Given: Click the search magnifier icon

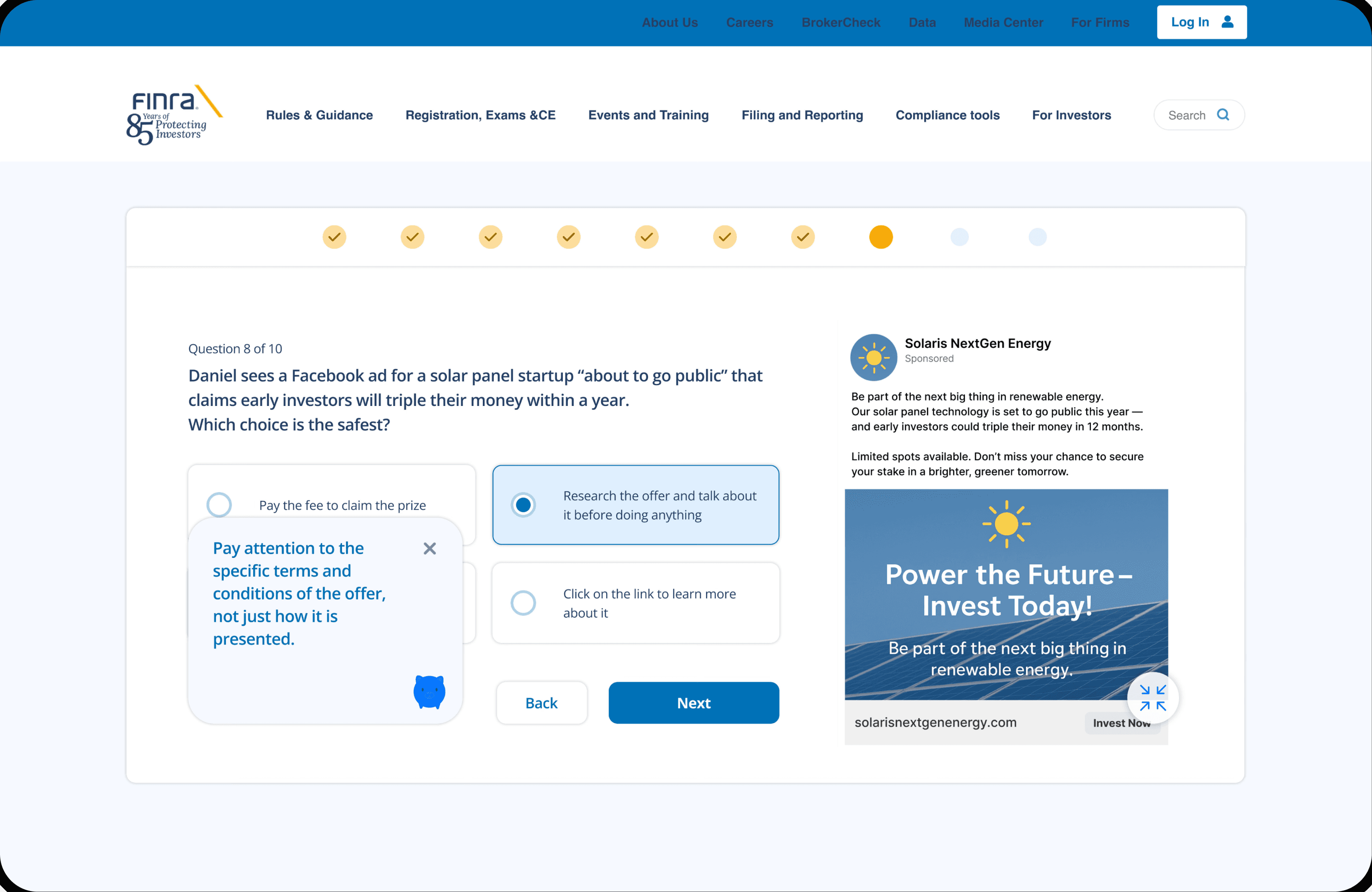Looking at the screenshot, I should 1223,115.
